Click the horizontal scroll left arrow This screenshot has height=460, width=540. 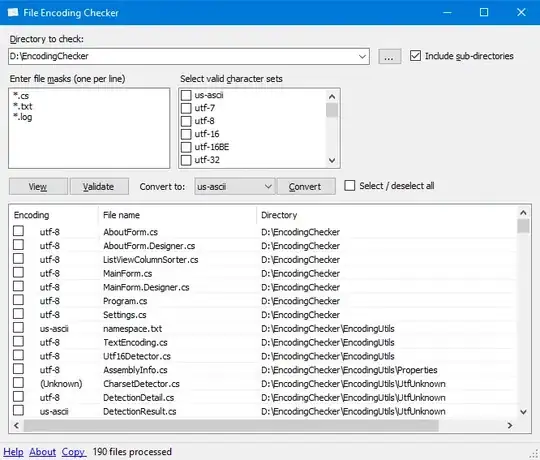pyautogui.click(x=16, y=426)
